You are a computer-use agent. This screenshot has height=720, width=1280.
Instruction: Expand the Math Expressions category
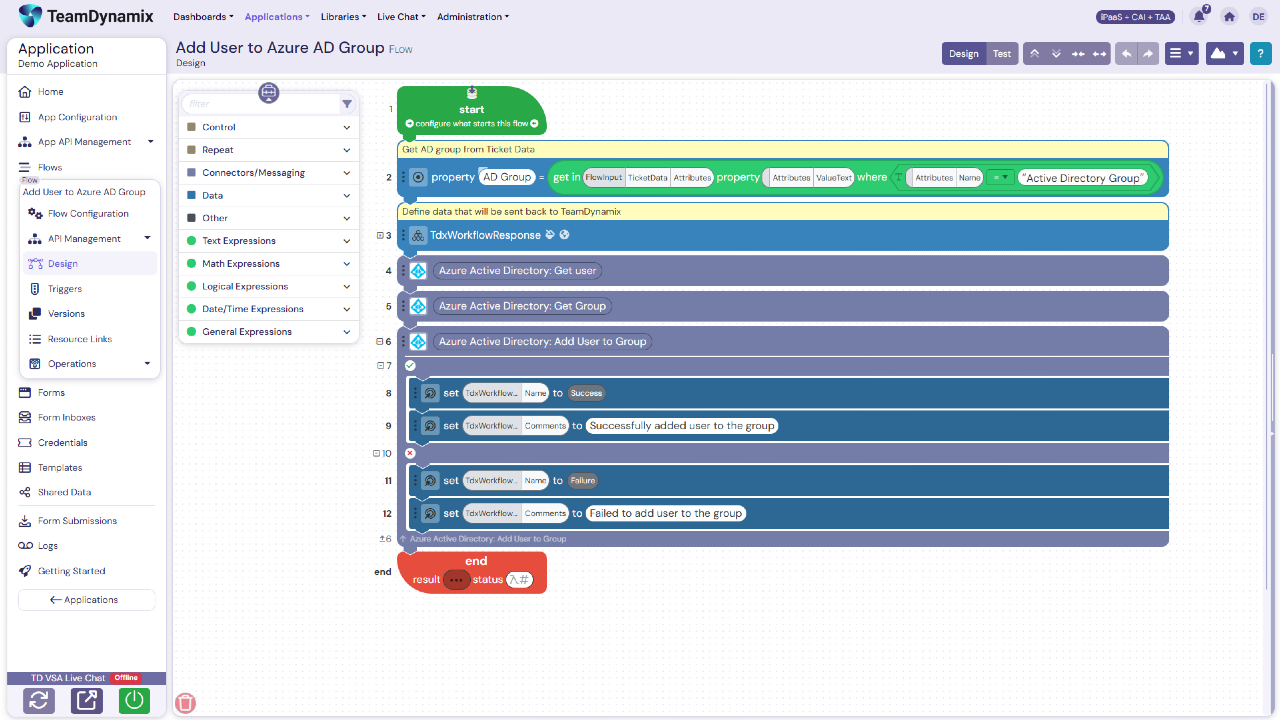[268, 264]
